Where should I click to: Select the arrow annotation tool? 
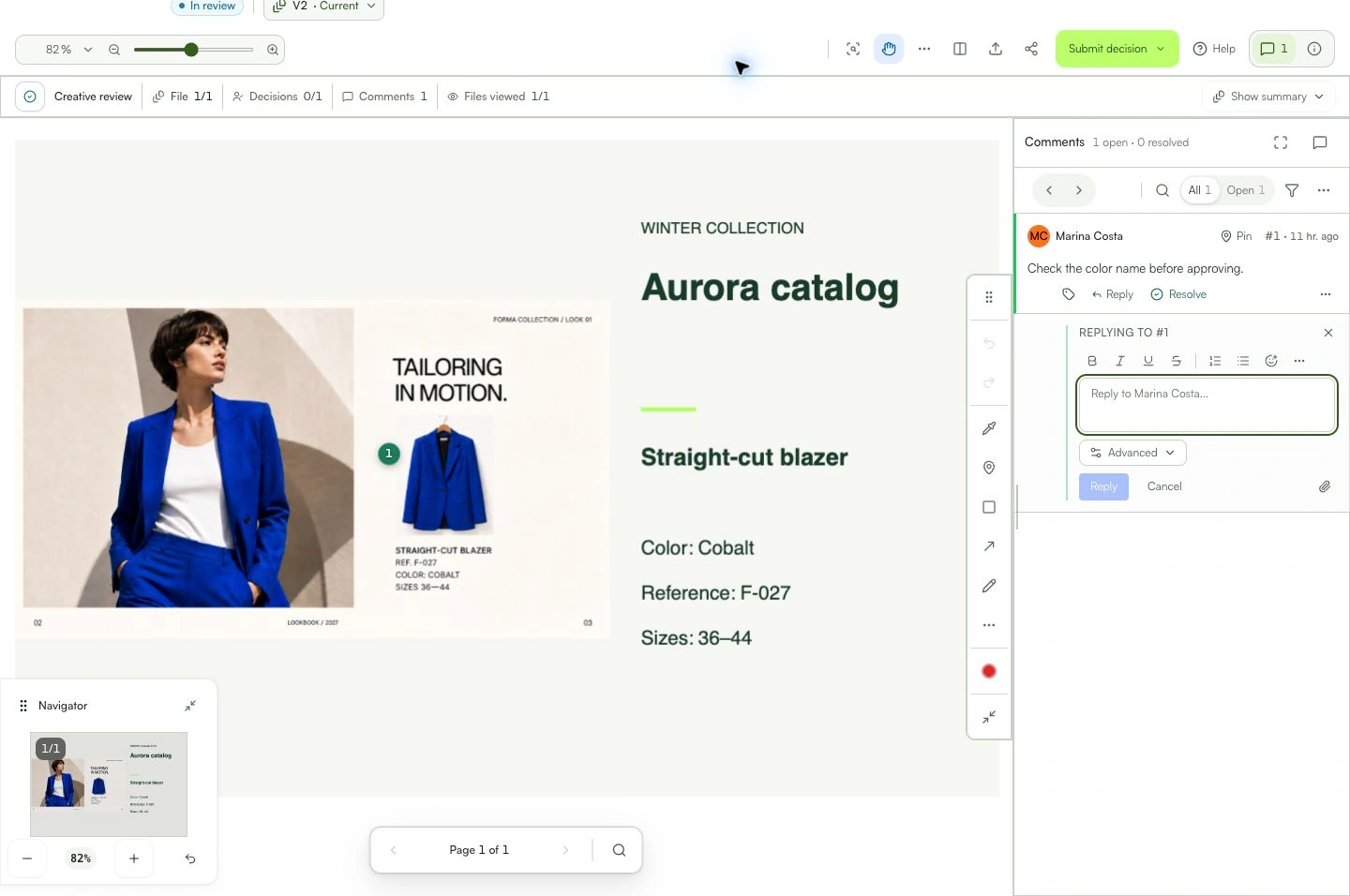point(988,546)
